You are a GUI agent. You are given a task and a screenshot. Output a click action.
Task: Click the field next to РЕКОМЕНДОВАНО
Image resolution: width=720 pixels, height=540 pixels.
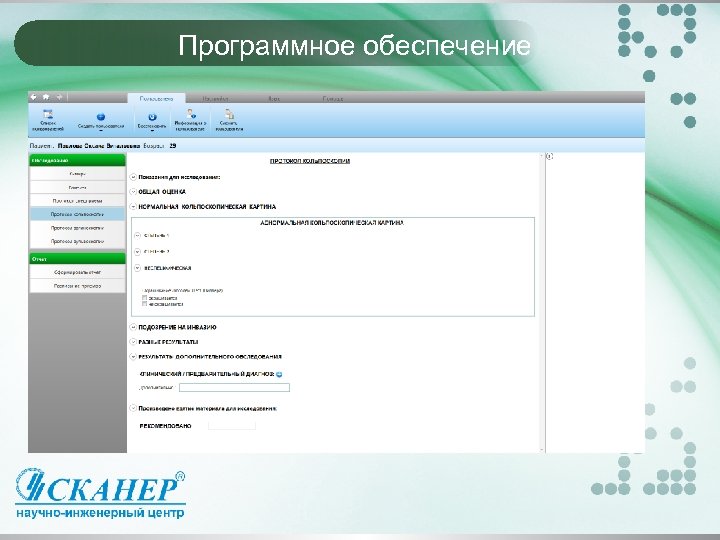tap(231, 426)
